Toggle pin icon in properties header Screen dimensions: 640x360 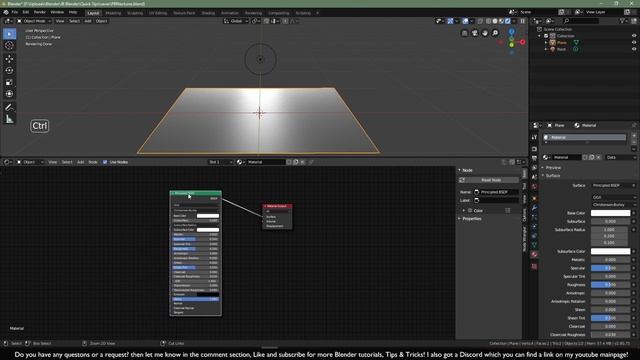634,125
